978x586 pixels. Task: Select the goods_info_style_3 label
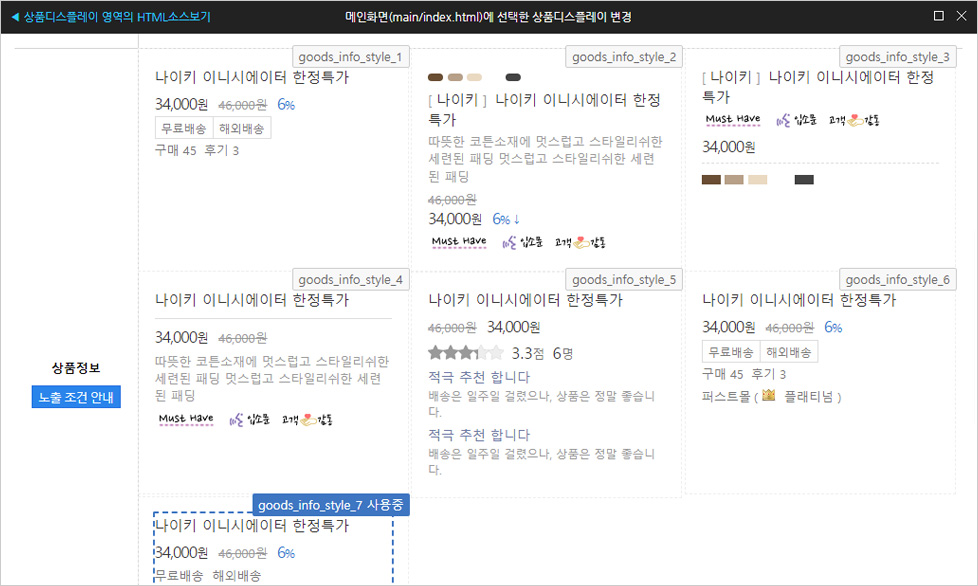[898, 57]
